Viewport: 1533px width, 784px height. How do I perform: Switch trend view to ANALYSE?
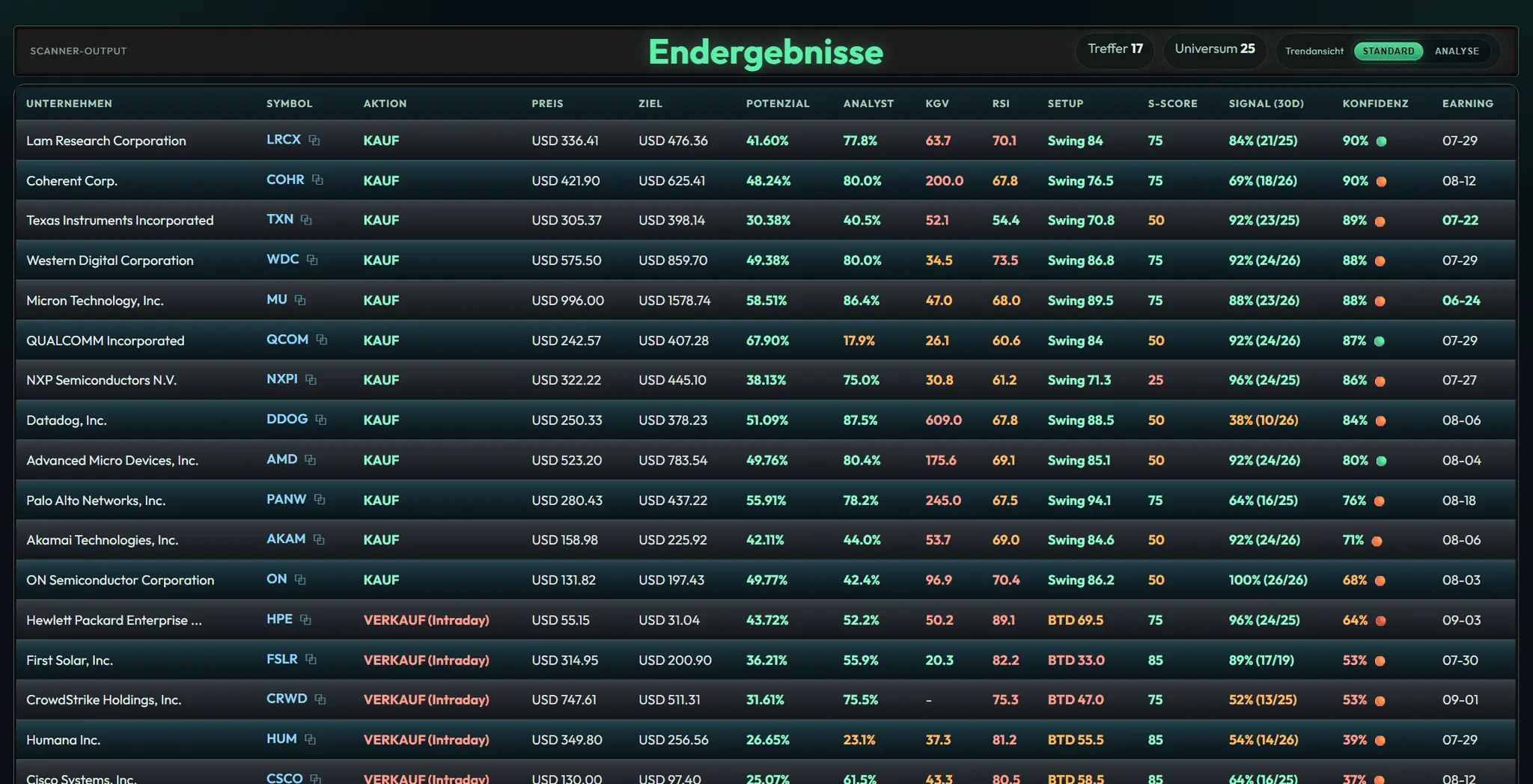pos(1457,51)
